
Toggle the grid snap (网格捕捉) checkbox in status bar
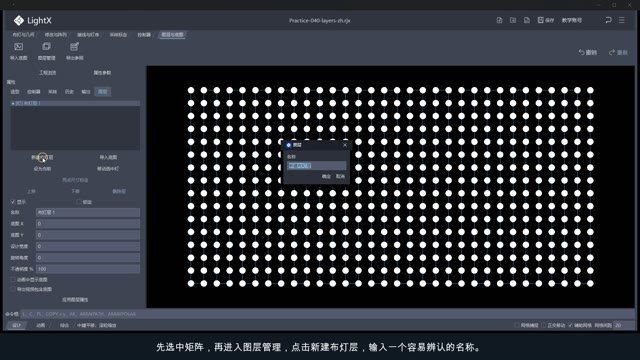click(517, 325)
